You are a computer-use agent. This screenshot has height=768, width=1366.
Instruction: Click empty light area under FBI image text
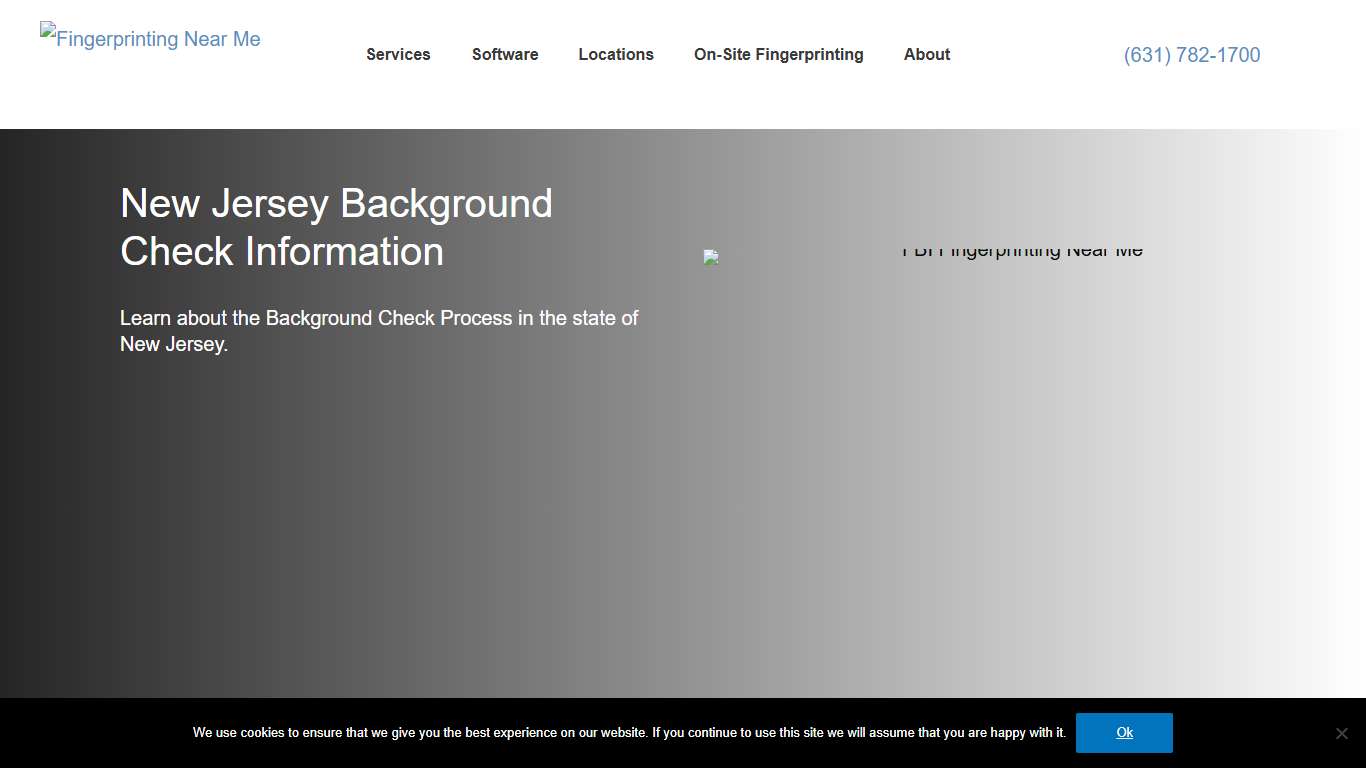coord(1020,450)
